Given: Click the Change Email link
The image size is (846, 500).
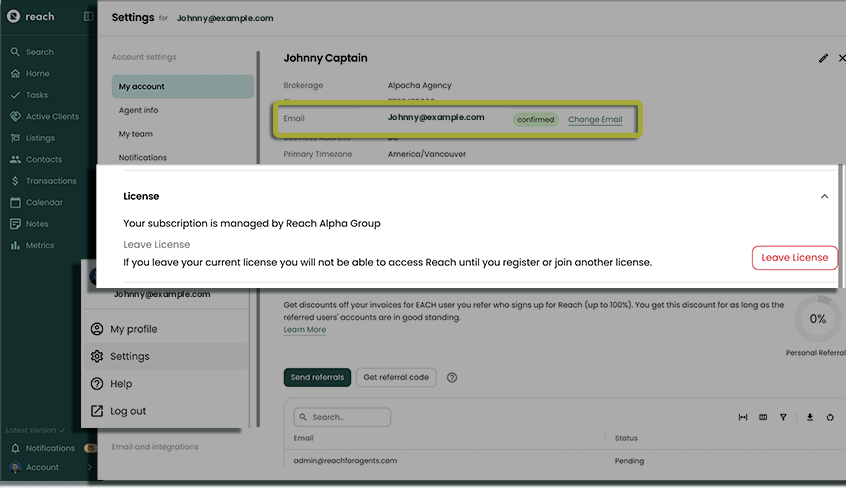Looking at the screenshot, I should 595,120.
